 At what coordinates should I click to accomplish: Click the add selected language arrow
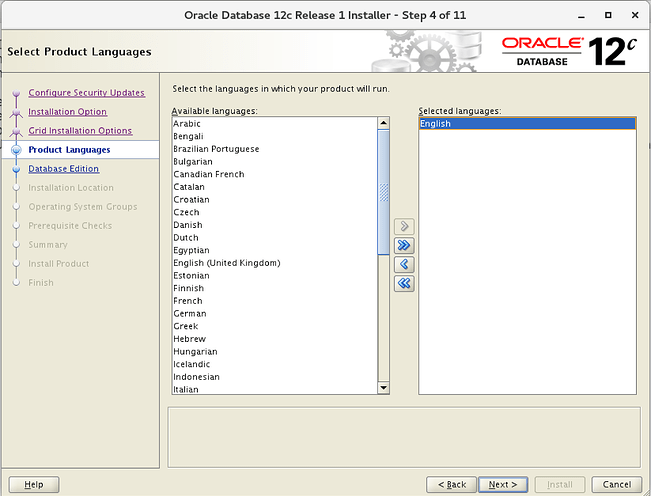404,226
